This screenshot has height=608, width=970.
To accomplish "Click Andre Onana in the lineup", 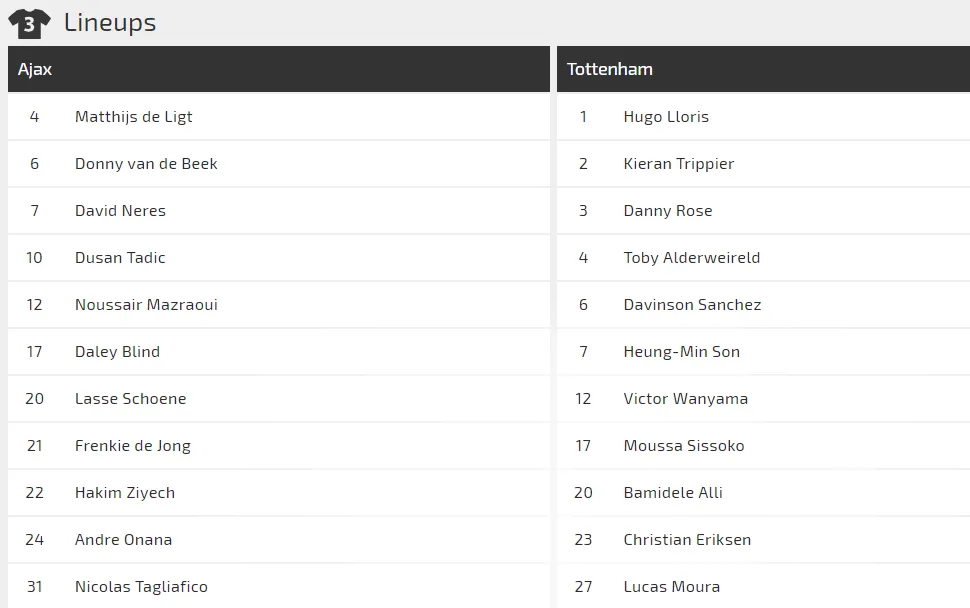I will click(x=123, y=540).
